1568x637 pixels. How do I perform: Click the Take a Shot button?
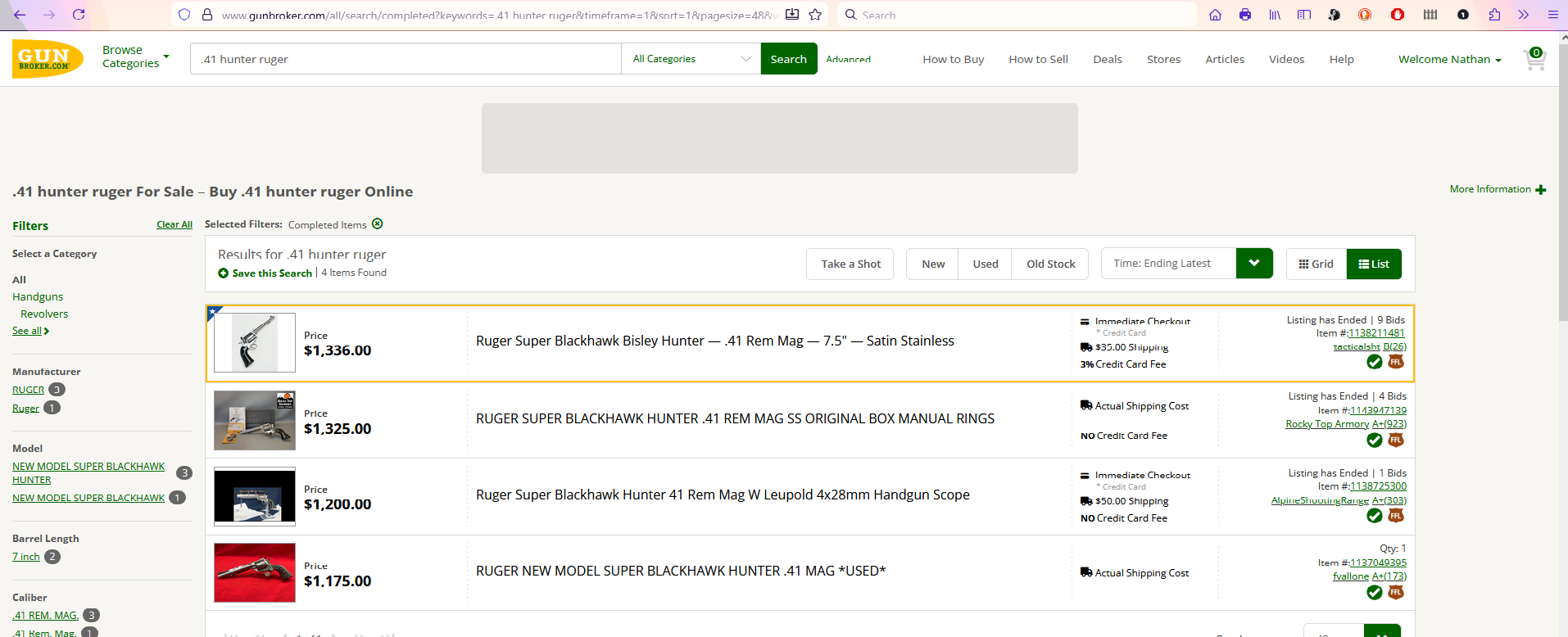click(850, 264)
